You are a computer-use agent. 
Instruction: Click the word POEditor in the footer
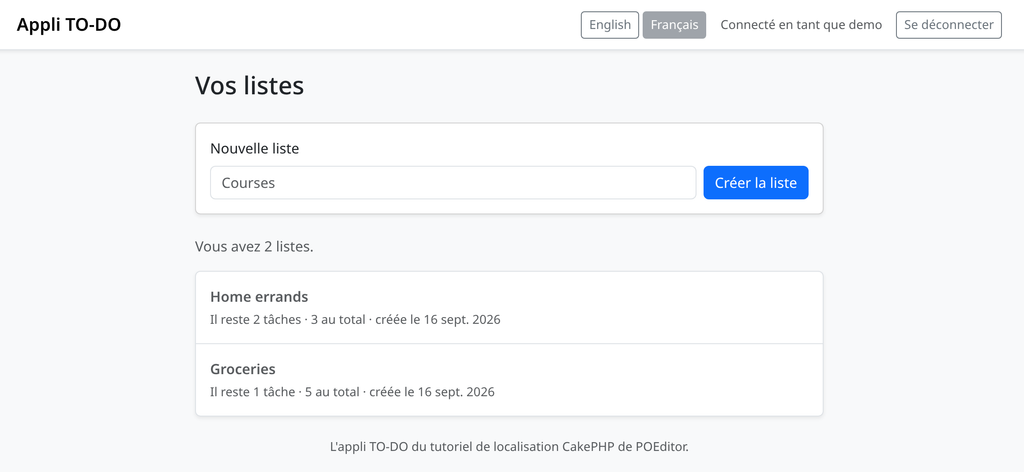click(x=661, y=447)
